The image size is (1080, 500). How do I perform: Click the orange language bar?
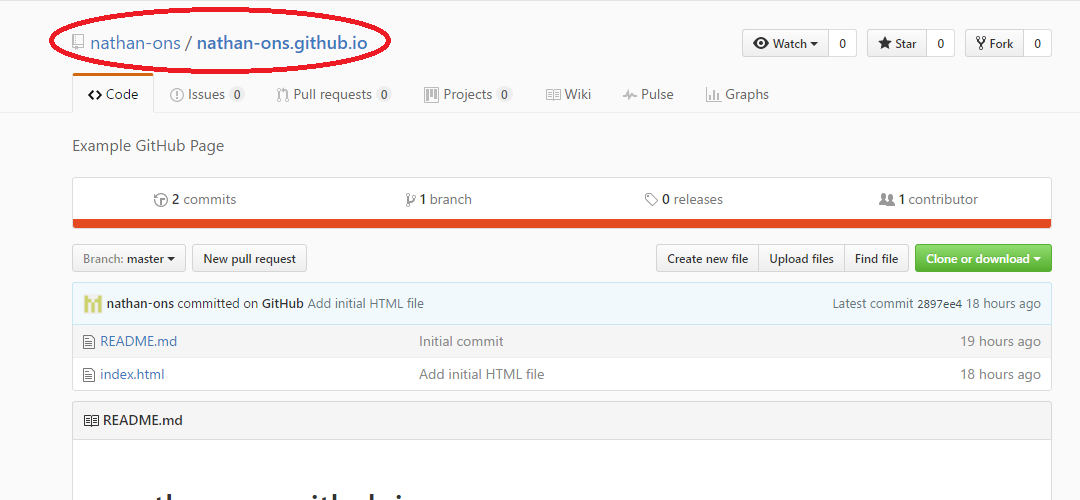click(562, 223)
